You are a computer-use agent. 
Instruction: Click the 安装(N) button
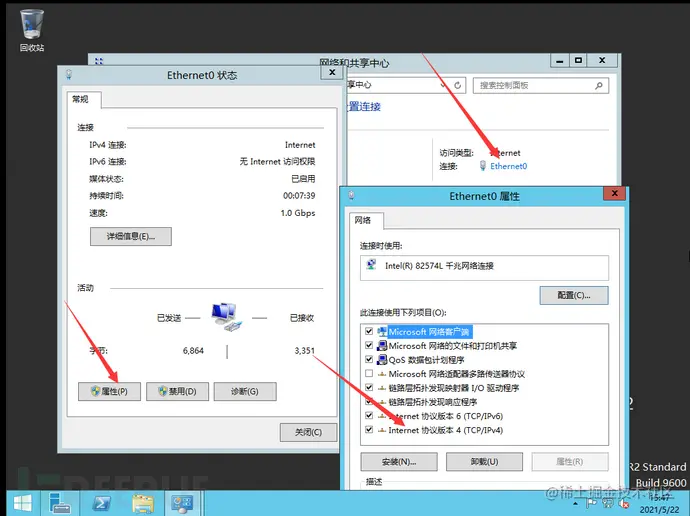coord(399,462)
